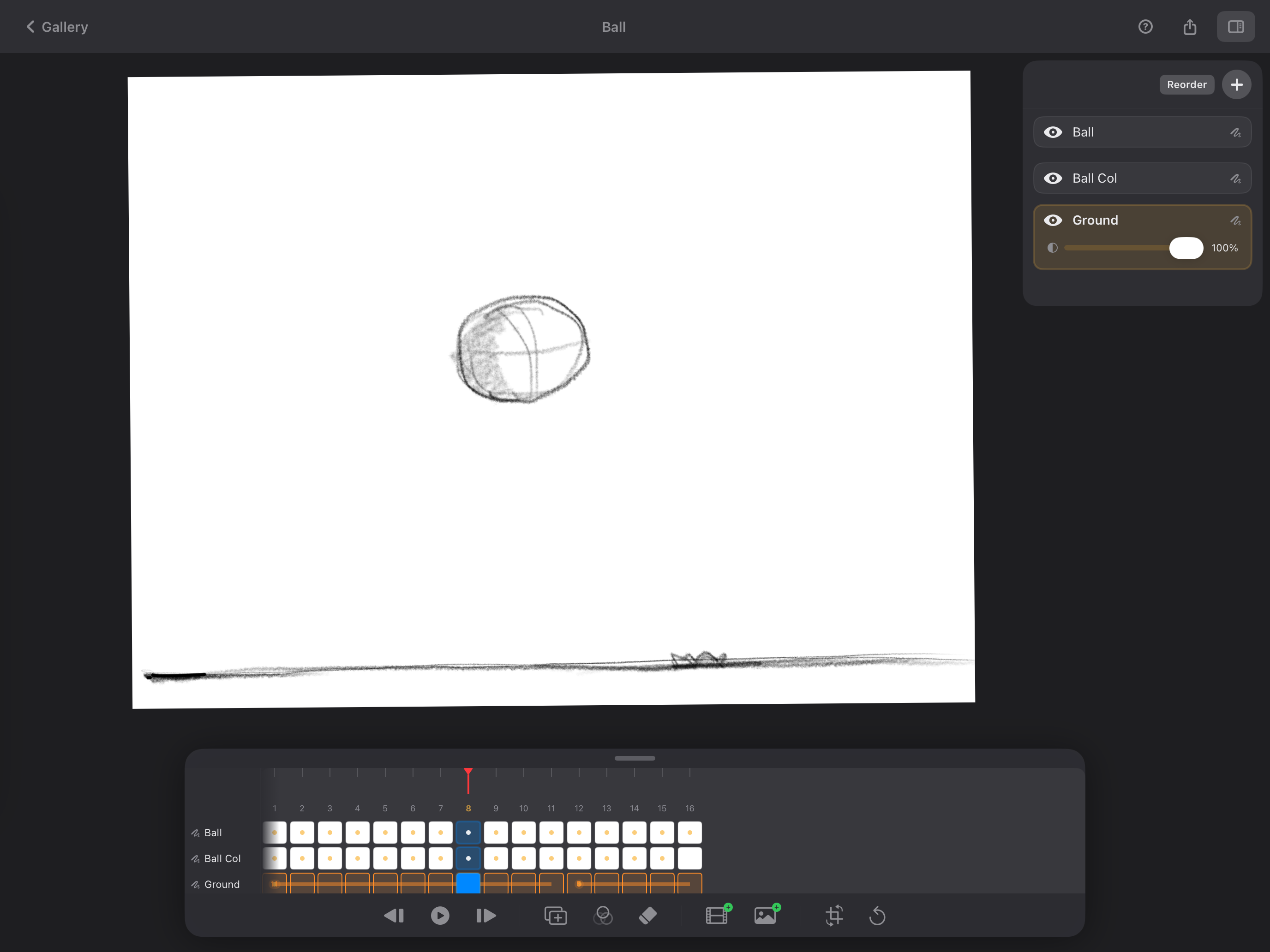The image size is (1270, 952).
Task: Click the add new frame icon
Action: pos(555,916)
